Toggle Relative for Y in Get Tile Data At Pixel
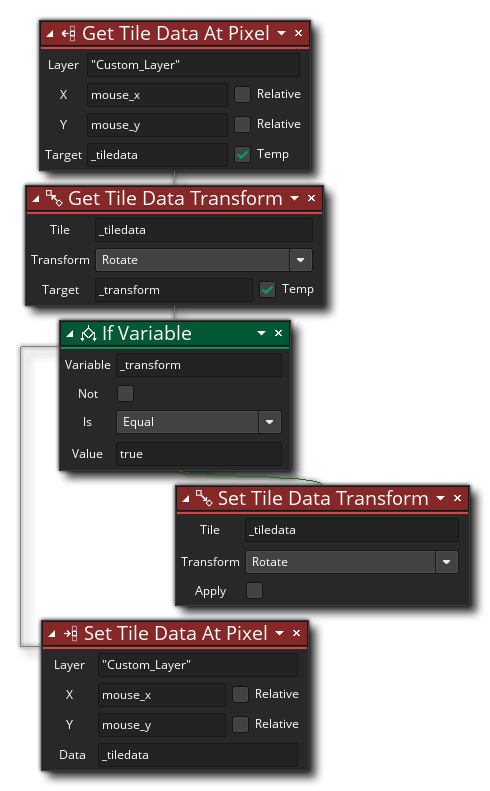The width and height of the screenshot is (490, 791). pyautogui.click(x=242, y=124)
